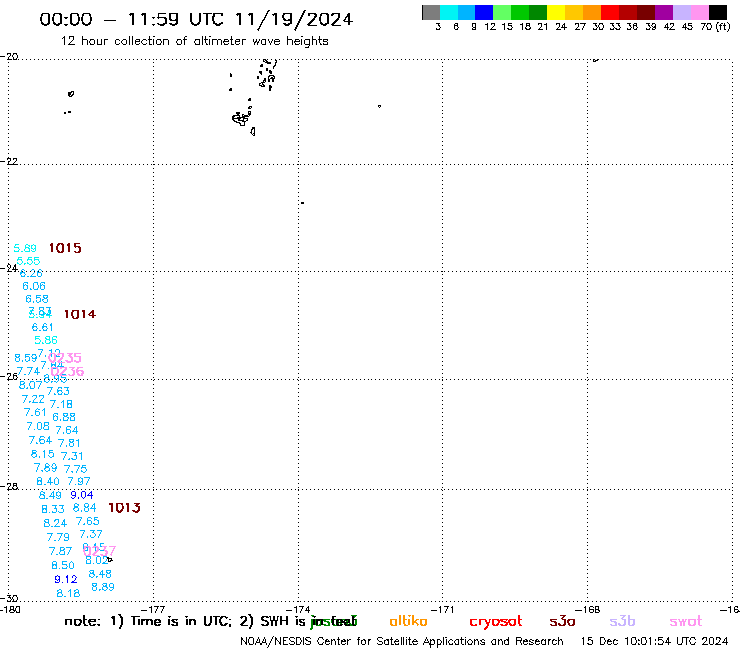This screenshot has height=650, width=740.
Task: Select the wave height reading '7.81'
Action: point(69,443)
